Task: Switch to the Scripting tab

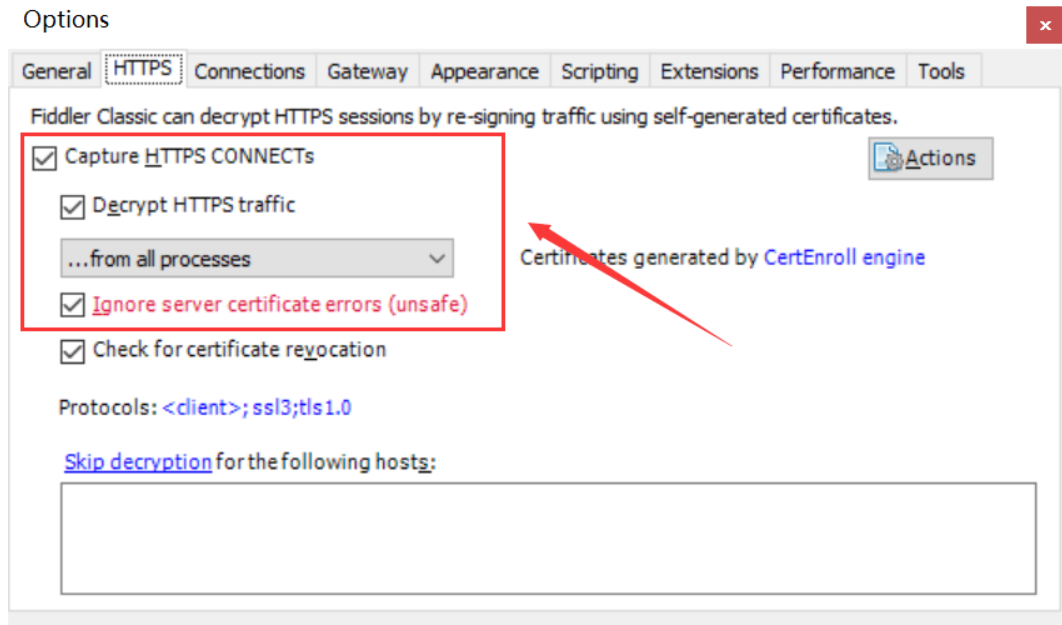Action: click(x=599, y=71)
